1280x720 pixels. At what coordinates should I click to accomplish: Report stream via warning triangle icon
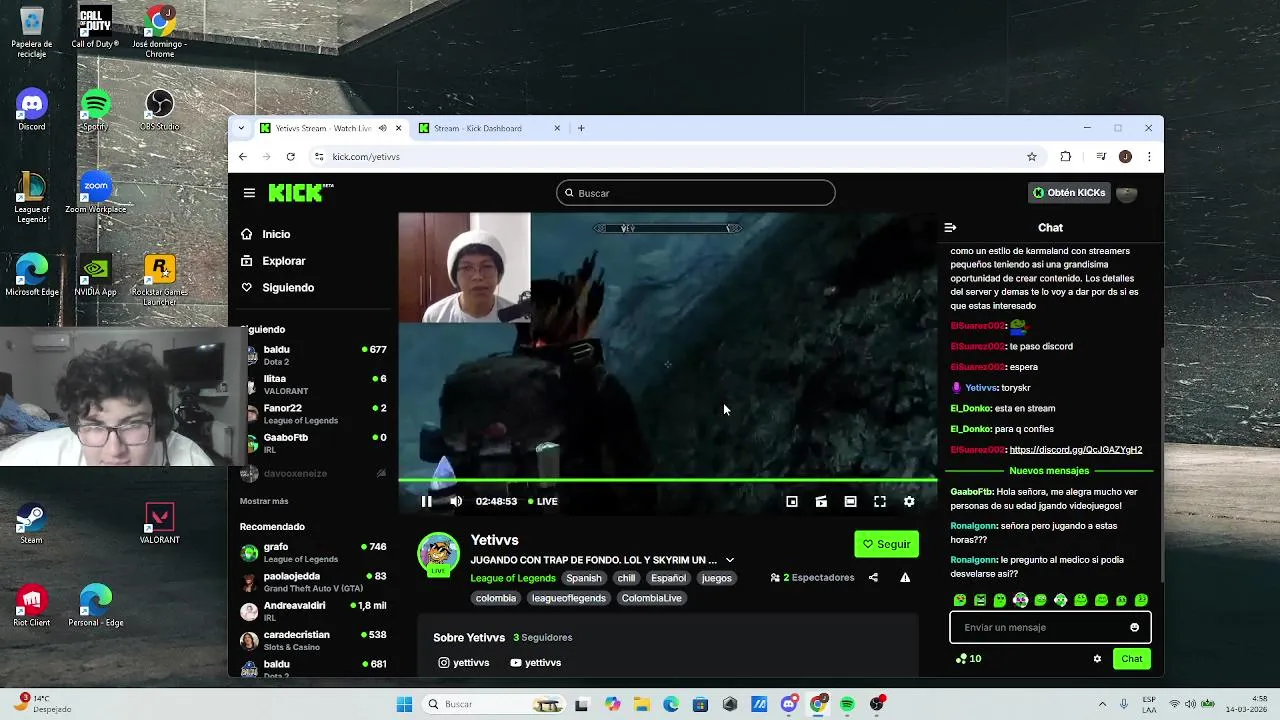pos(905,578)
